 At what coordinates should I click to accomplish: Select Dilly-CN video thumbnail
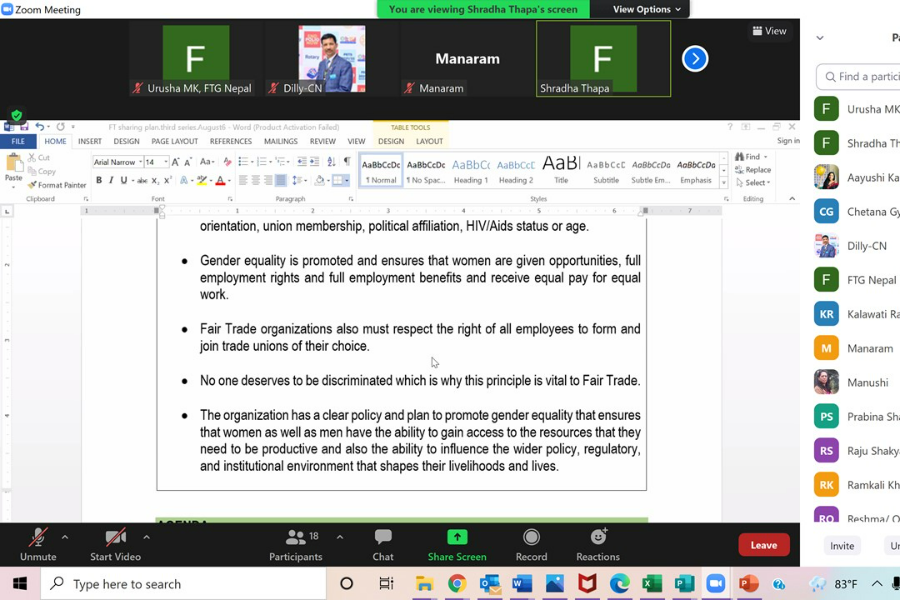pyautogui.click(x=332, y=59)
